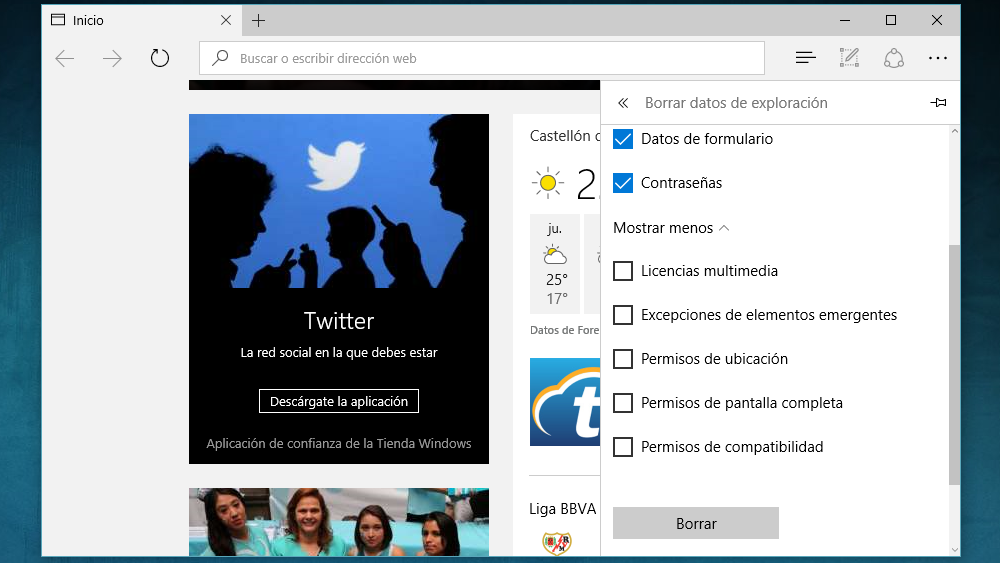Click the Castellón weather location text
This screenshot has width=1000, height=563.
(x=564, y=136)
